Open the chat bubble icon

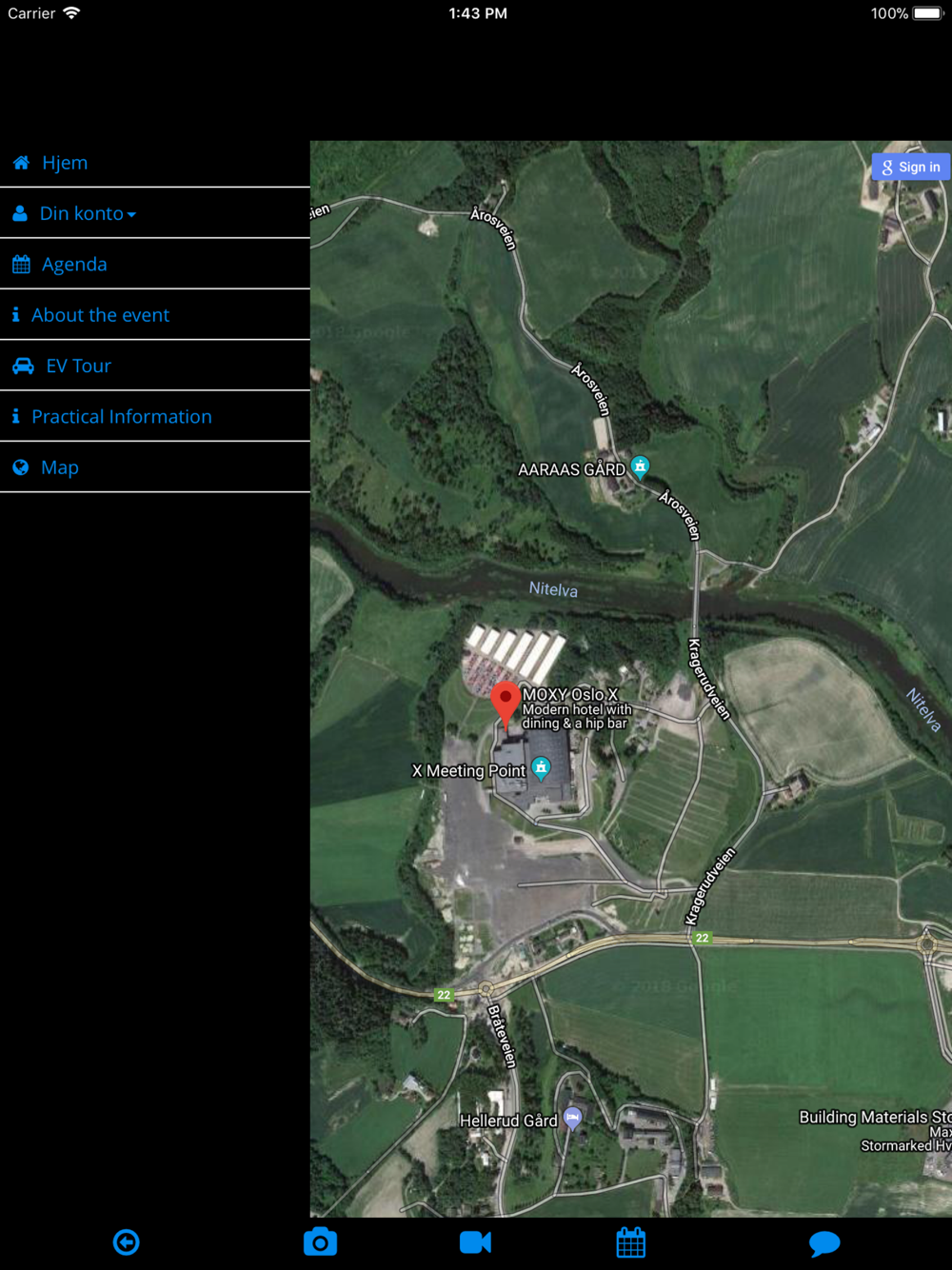click(824, 1243)
